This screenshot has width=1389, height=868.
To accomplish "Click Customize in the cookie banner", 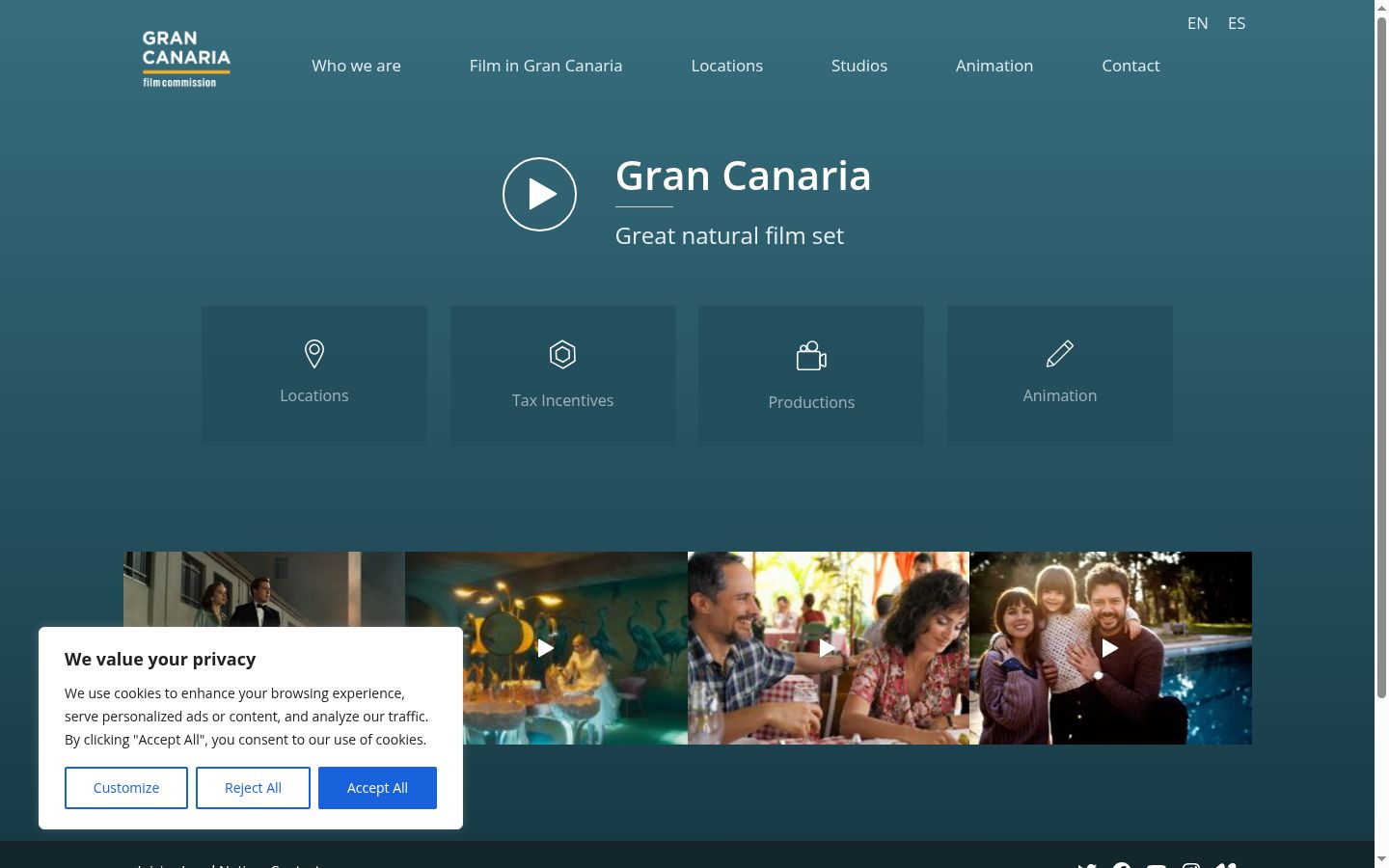I will tap(126, 788).
